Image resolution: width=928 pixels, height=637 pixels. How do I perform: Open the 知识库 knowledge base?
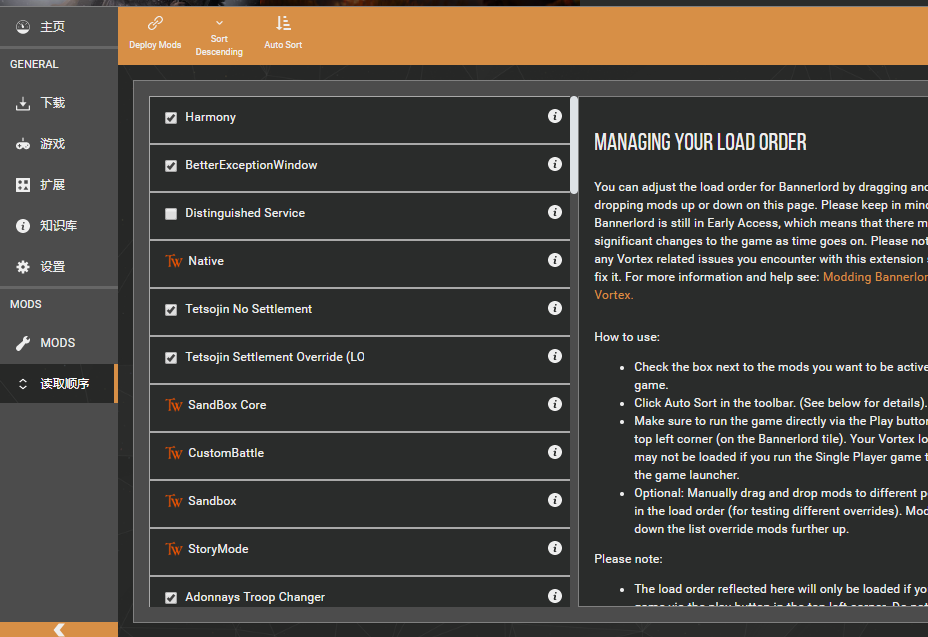pos(59,226)
